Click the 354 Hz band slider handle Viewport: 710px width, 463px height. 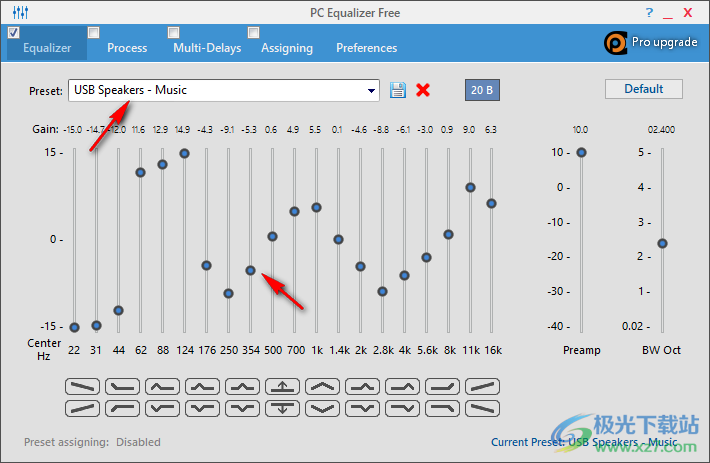[x=250, y=270]
